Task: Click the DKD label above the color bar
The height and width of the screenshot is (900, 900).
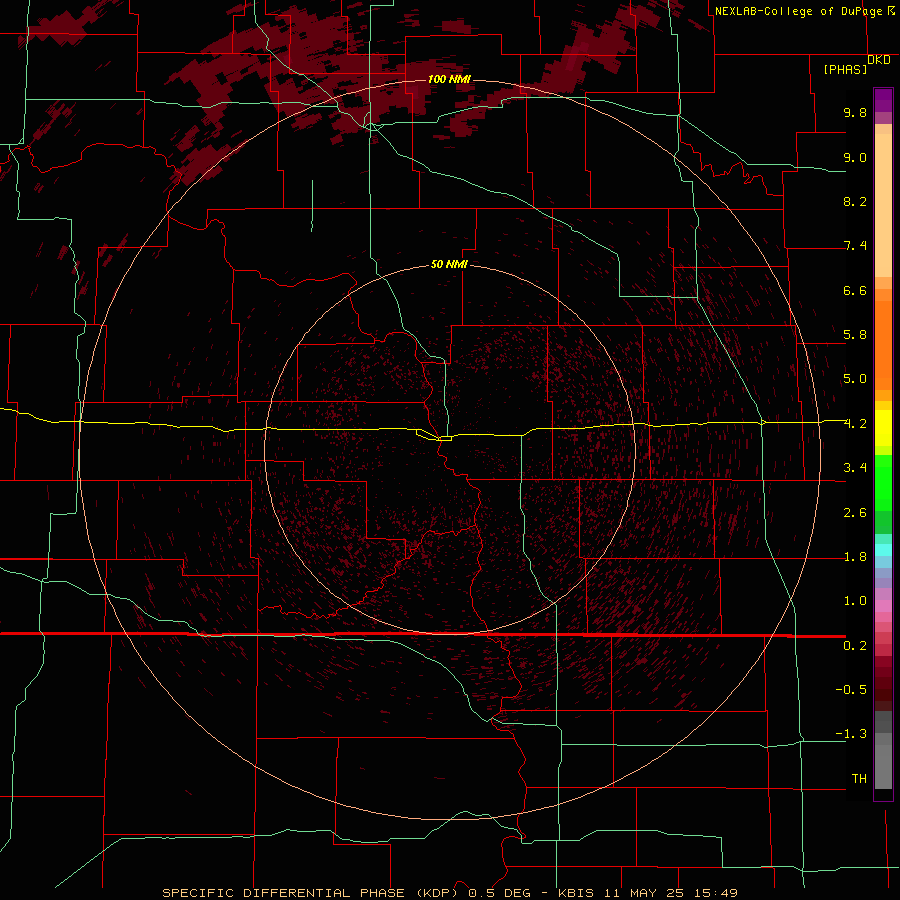Action: [x=879, y=60]
